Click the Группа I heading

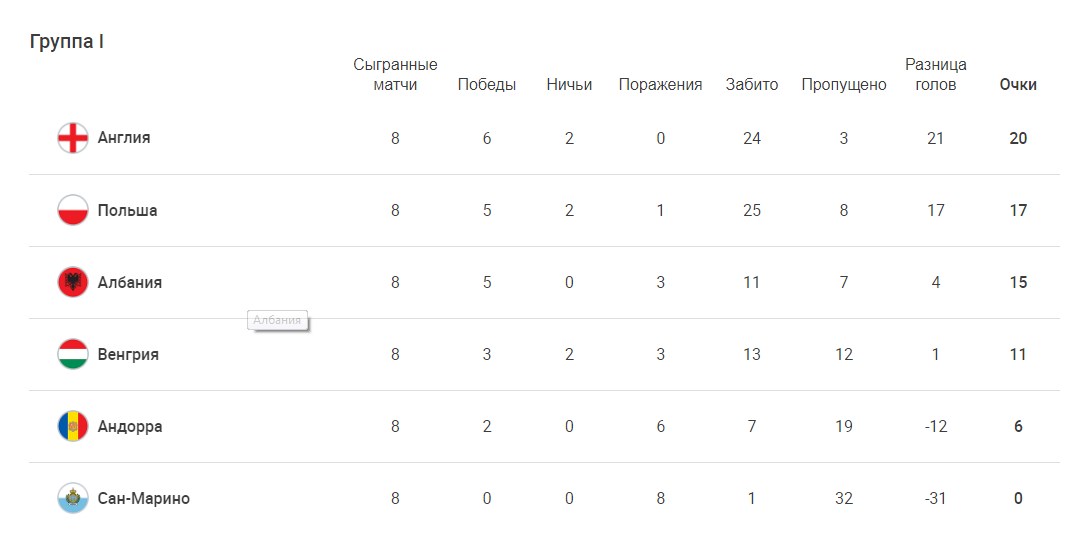pyautogui.click(x=67, y=42)
